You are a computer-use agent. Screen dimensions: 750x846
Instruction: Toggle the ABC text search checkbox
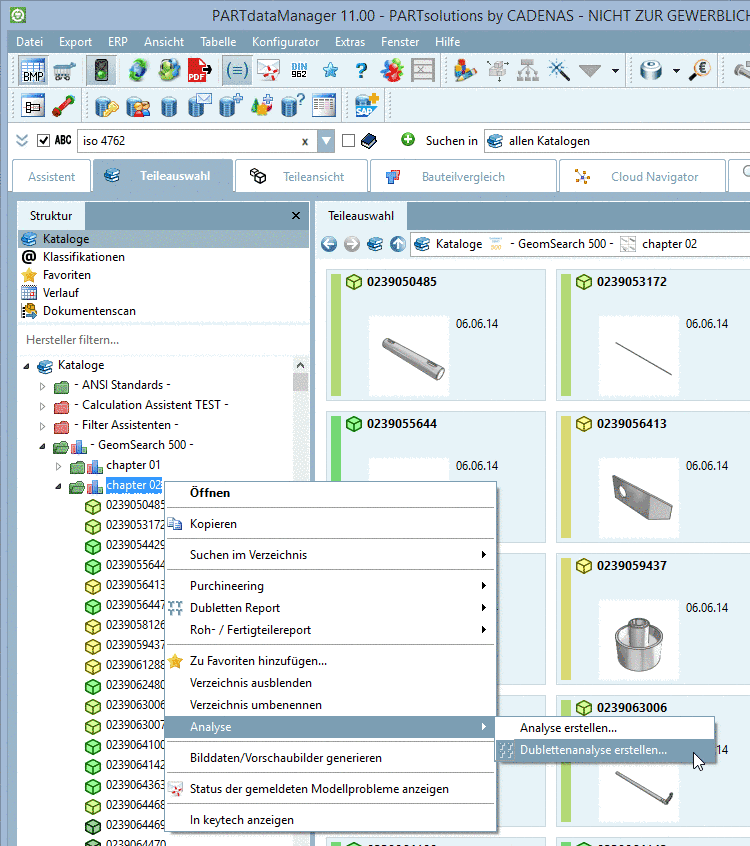pos(43,141)
